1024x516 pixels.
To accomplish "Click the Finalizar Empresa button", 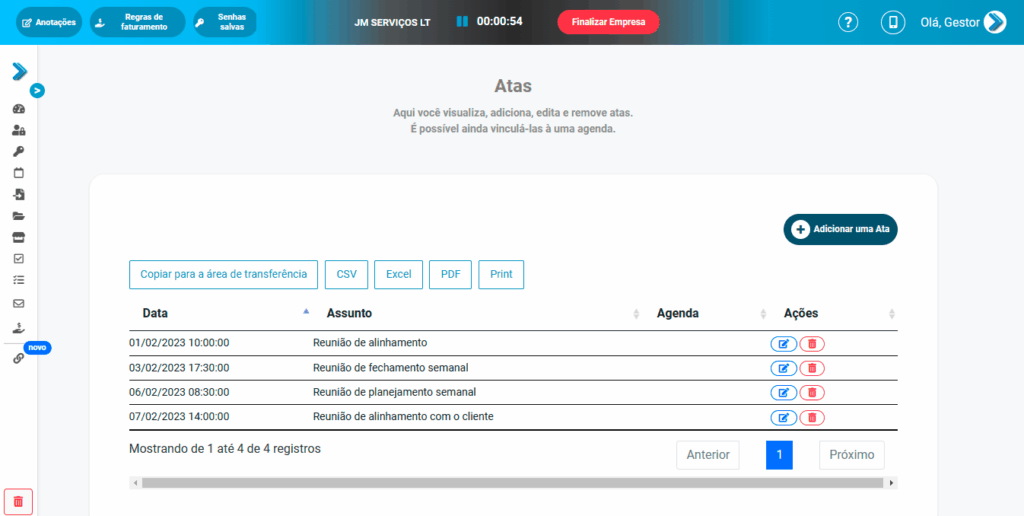I will click(x=608, y=22).
